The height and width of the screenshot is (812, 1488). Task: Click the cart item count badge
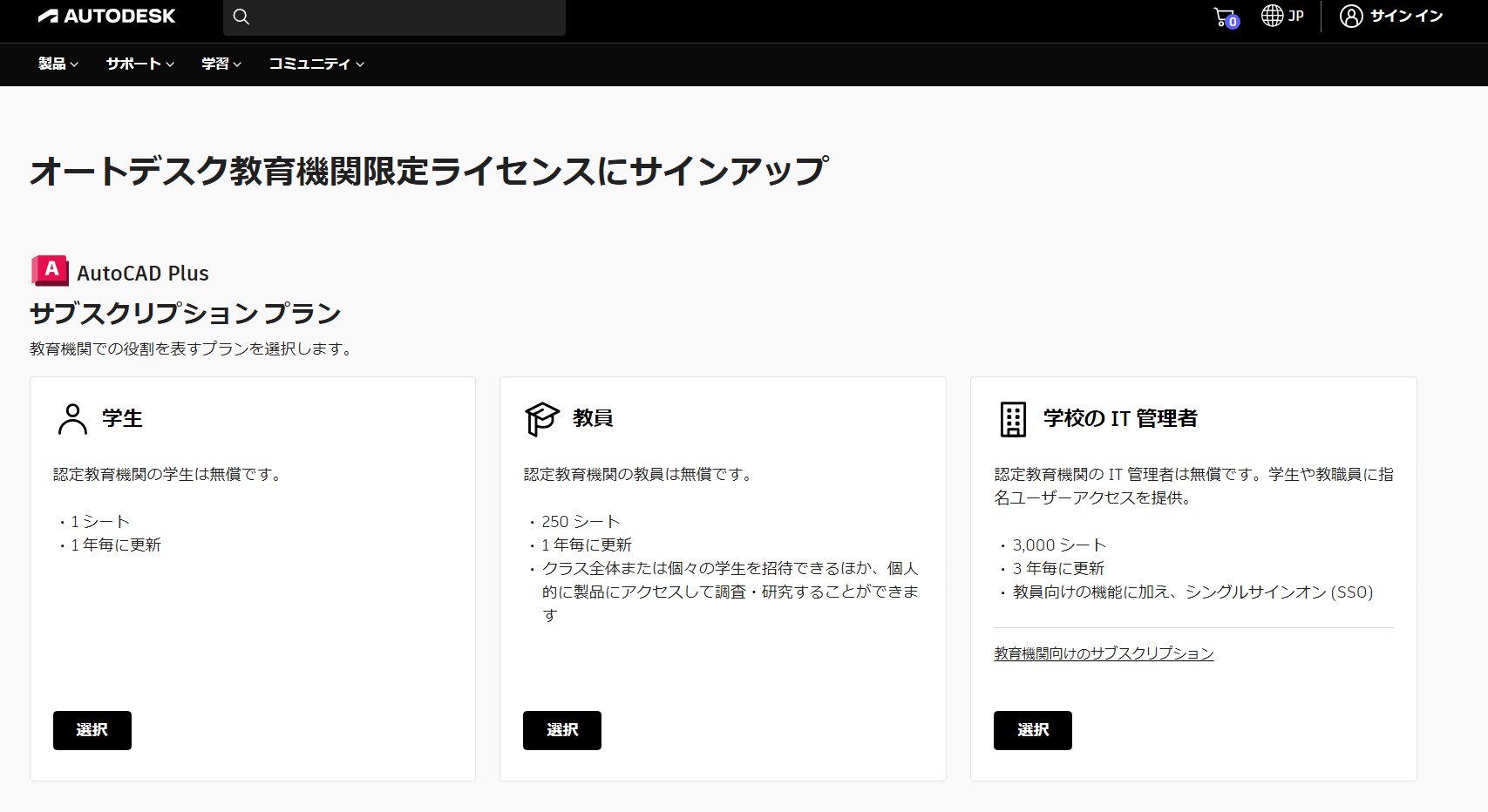click(1233, 23)
